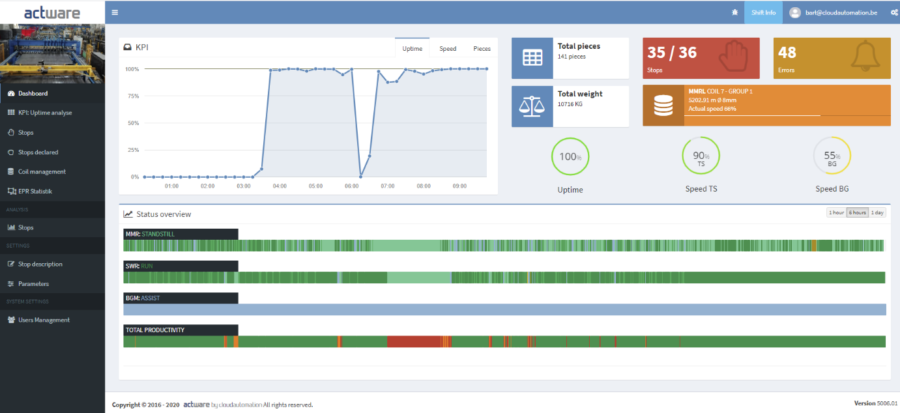Open KPI: Uptime analyse in sidebar

(45, 112)
